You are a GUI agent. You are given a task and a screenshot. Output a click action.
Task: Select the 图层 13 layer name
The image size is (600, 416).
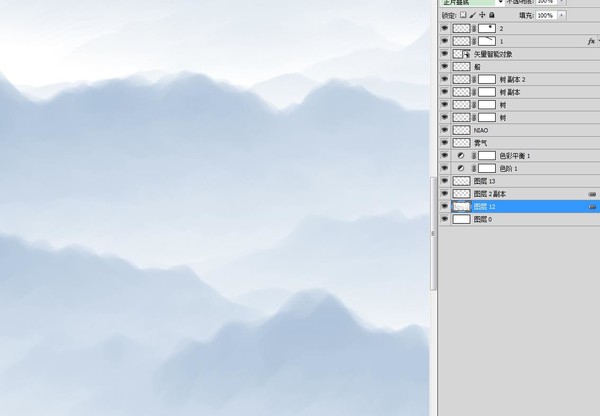pyautogui.click(x=484, y=181)
